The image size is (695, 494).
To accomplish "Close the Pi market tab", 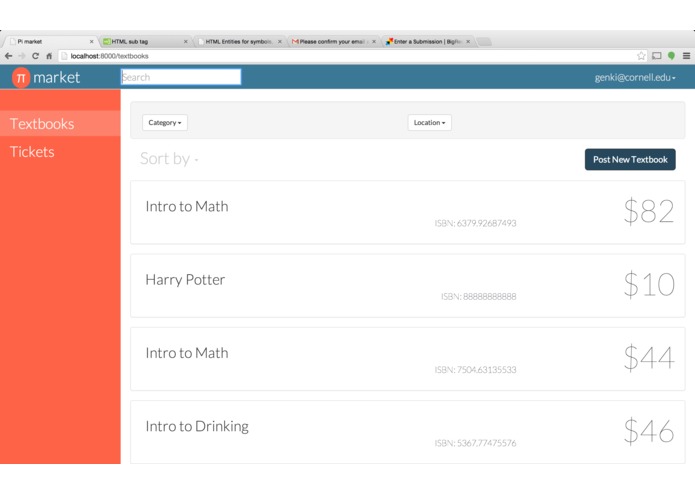I will coord(92,42).
